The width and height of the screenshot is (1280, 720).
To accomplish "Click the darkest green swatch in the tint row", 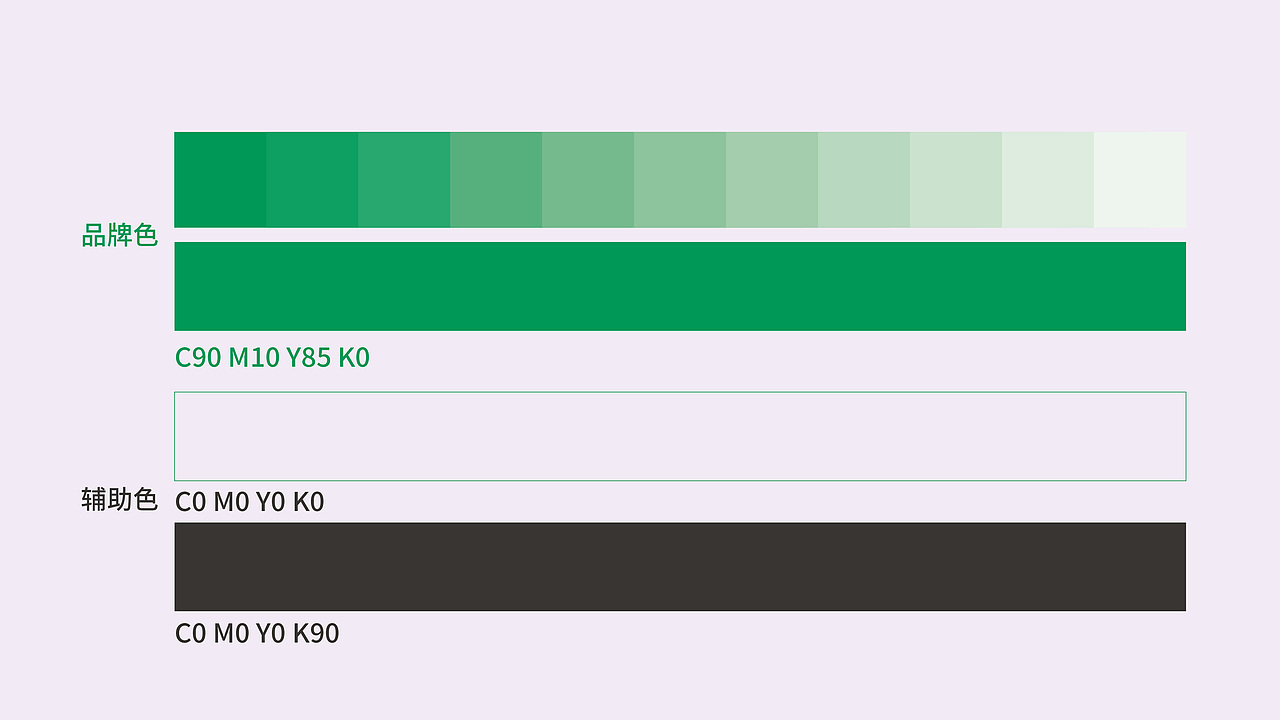I will point(220,180).
